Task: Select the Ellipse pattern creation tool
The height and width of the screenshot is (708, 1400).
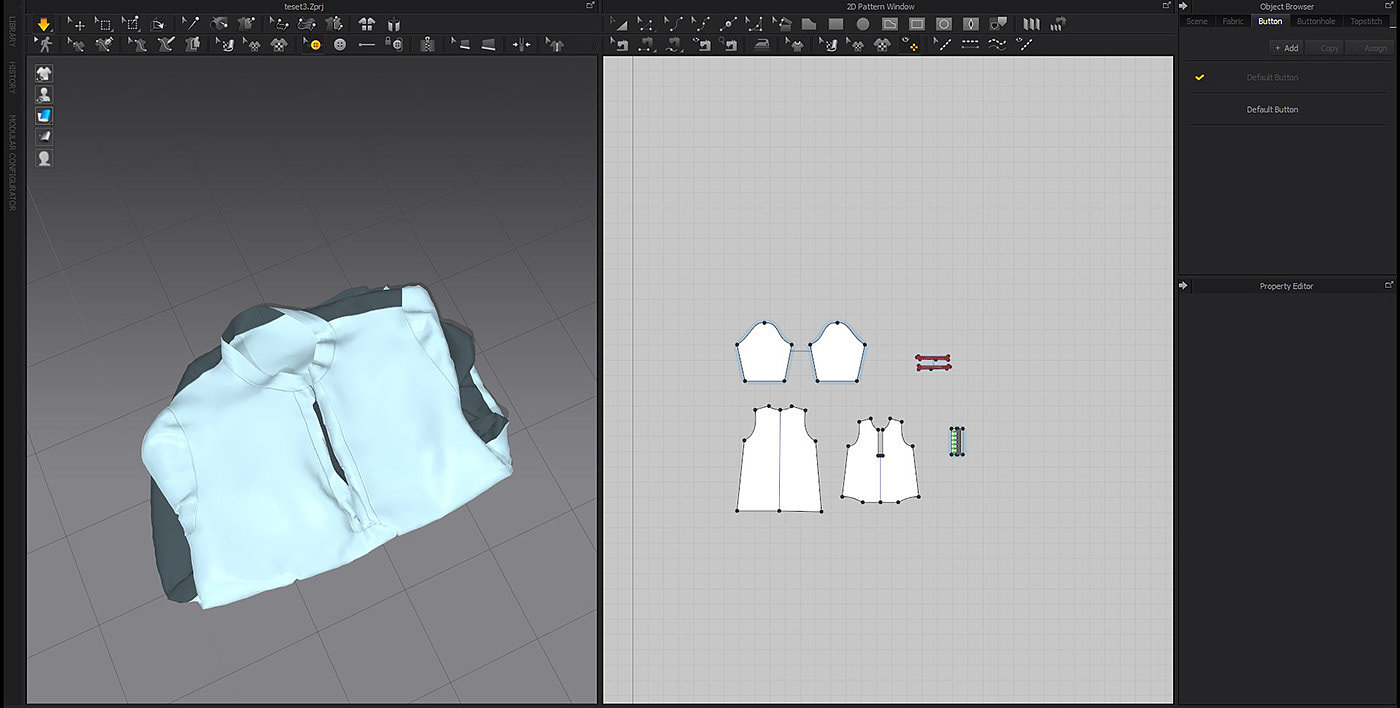Action: pyautogui.click(x=863, y=24)
